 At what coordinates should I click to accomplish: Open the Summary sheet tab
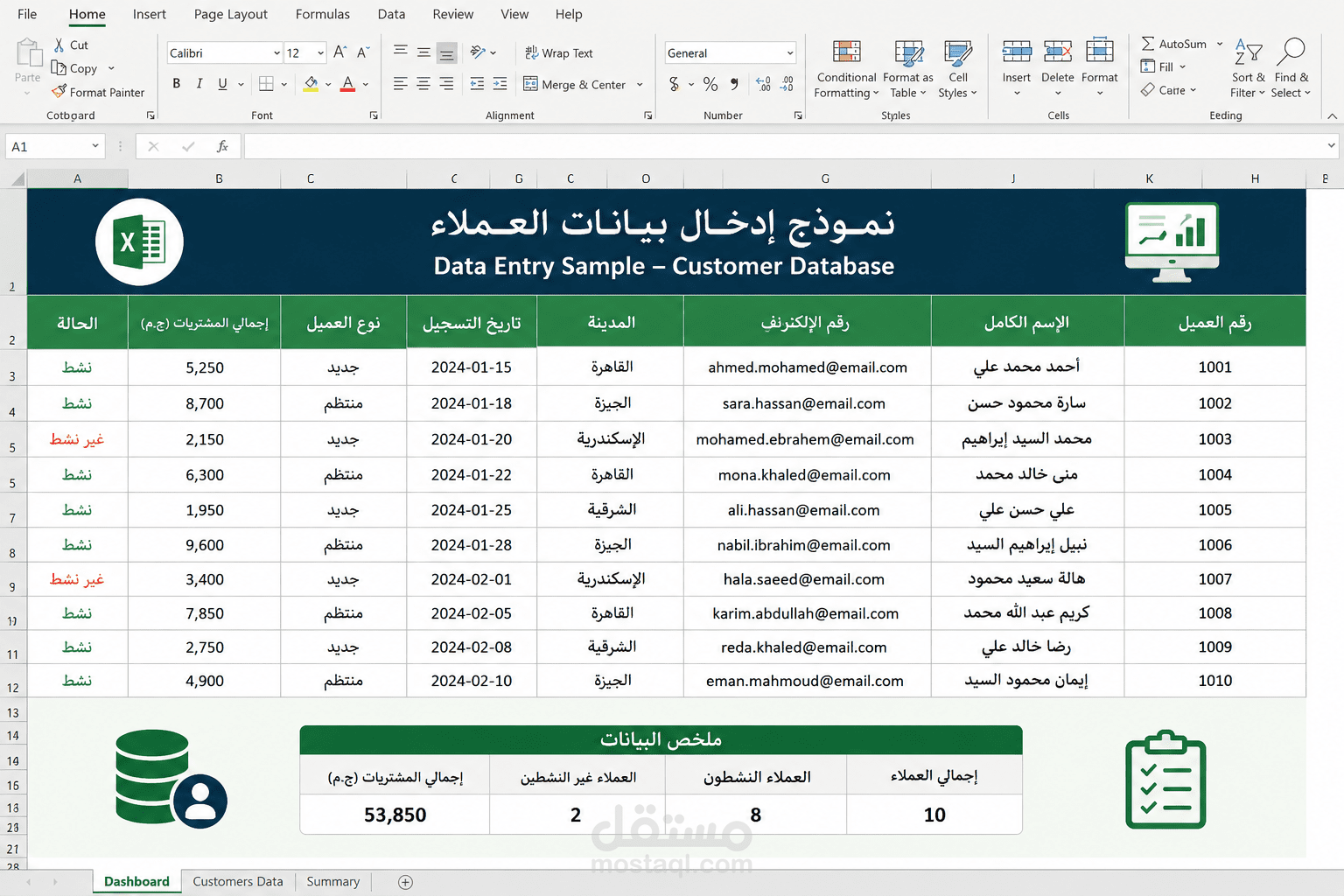(332, 881)
